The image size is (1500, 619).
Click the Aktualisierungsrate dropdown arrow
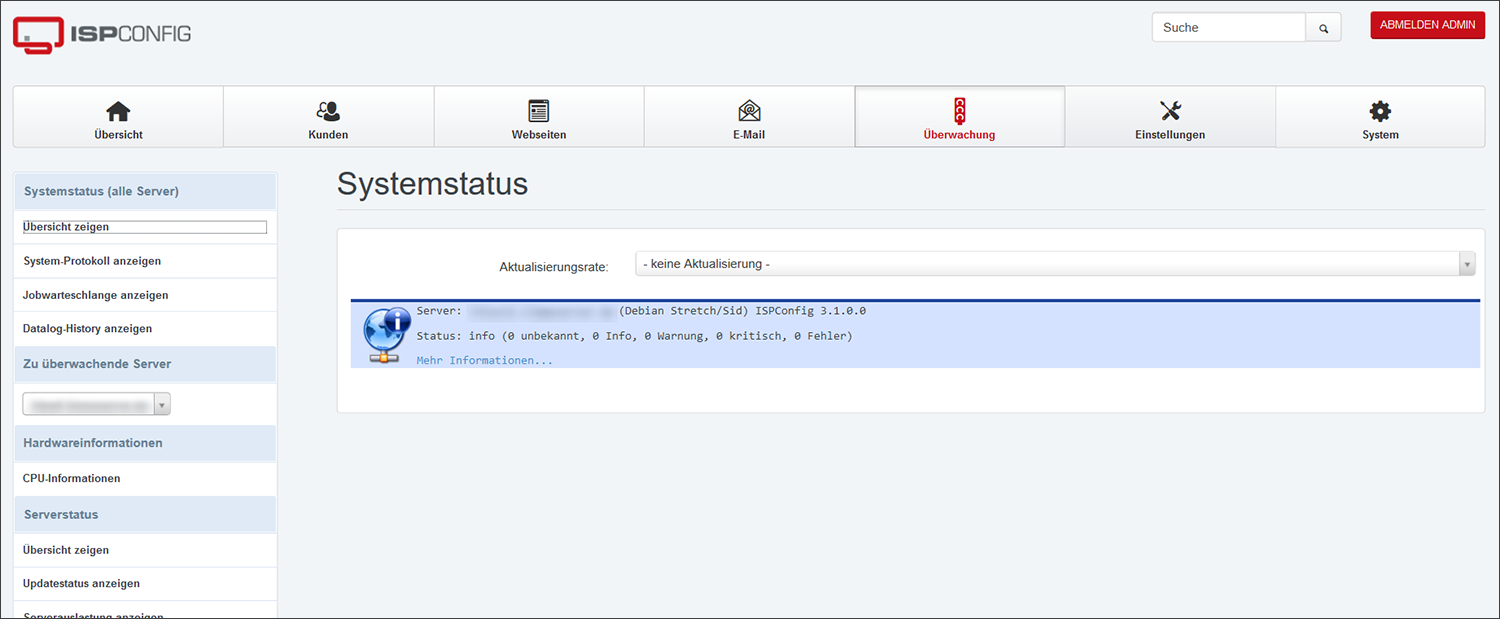(x=1467, y=264)
